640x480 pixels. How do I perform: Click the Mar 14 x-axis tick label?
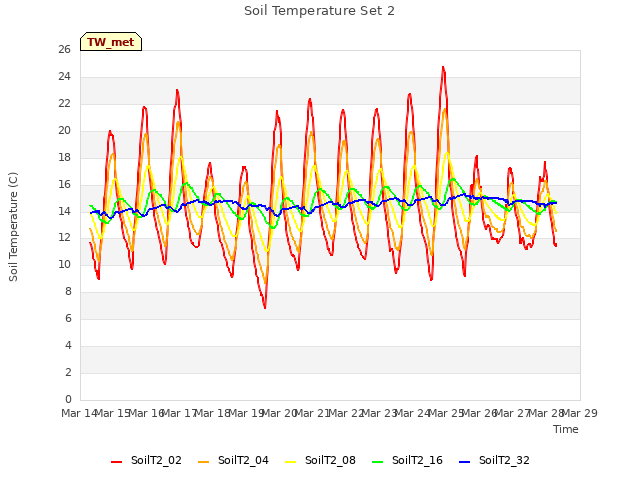point(79,413)
